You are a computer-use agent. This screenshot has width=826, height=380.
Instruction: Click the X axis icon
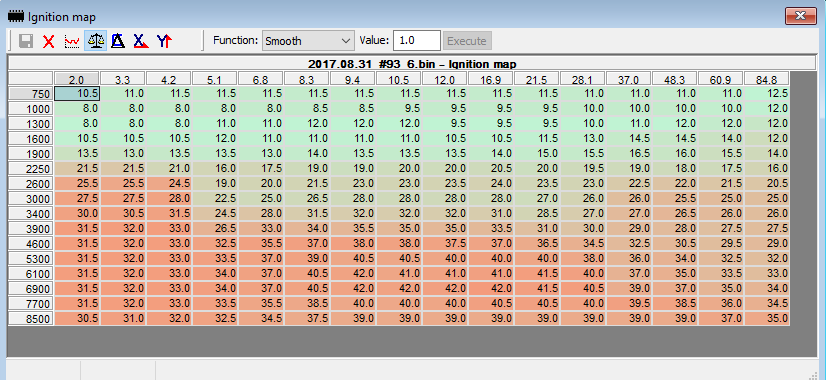141,41
